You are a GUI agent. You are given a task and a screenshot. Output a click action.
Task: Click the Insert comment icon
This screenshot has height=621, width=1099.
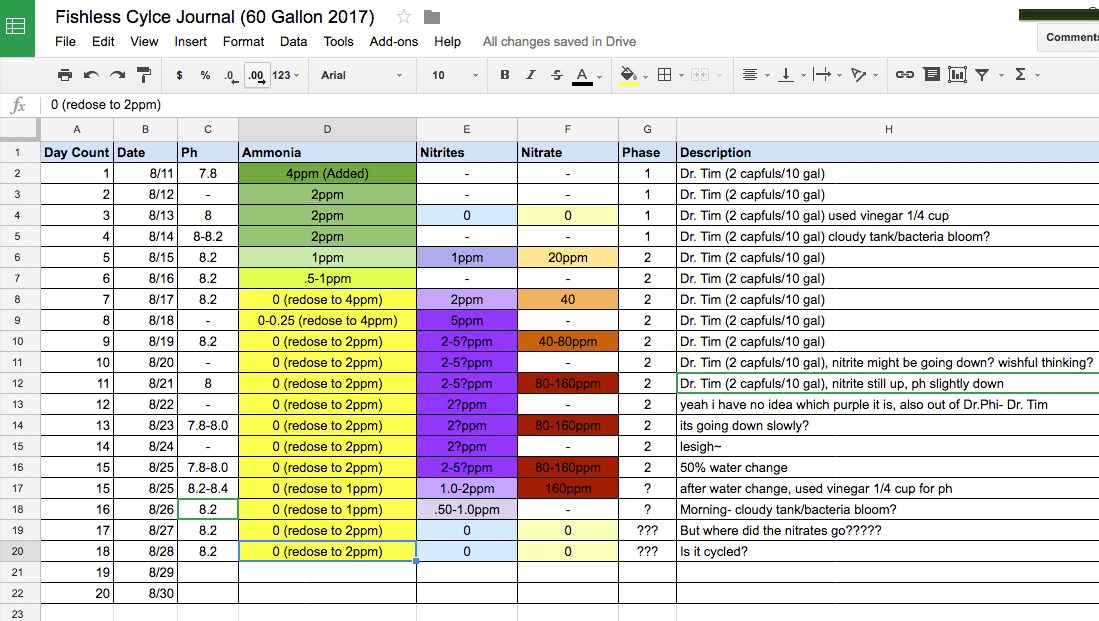[931, 75]
